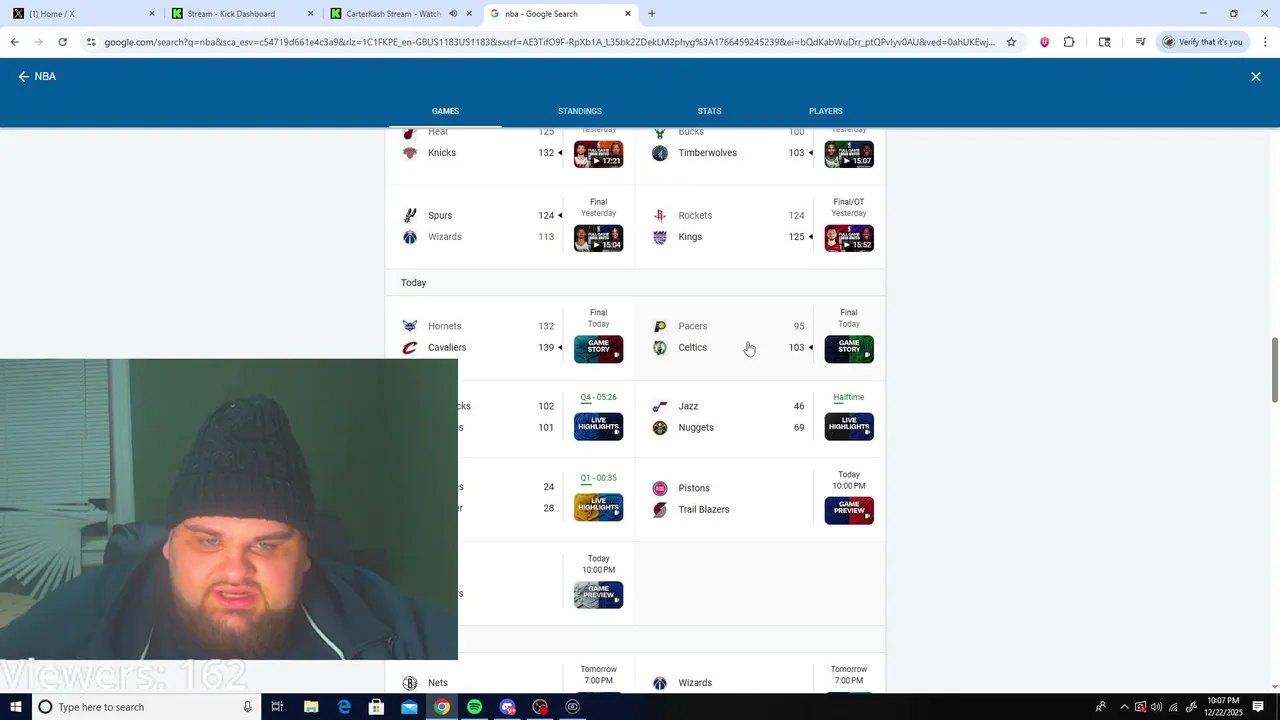The image size is (1280, 720).
Task: Bookmark this page with the star
Action: coord(1011,42)
